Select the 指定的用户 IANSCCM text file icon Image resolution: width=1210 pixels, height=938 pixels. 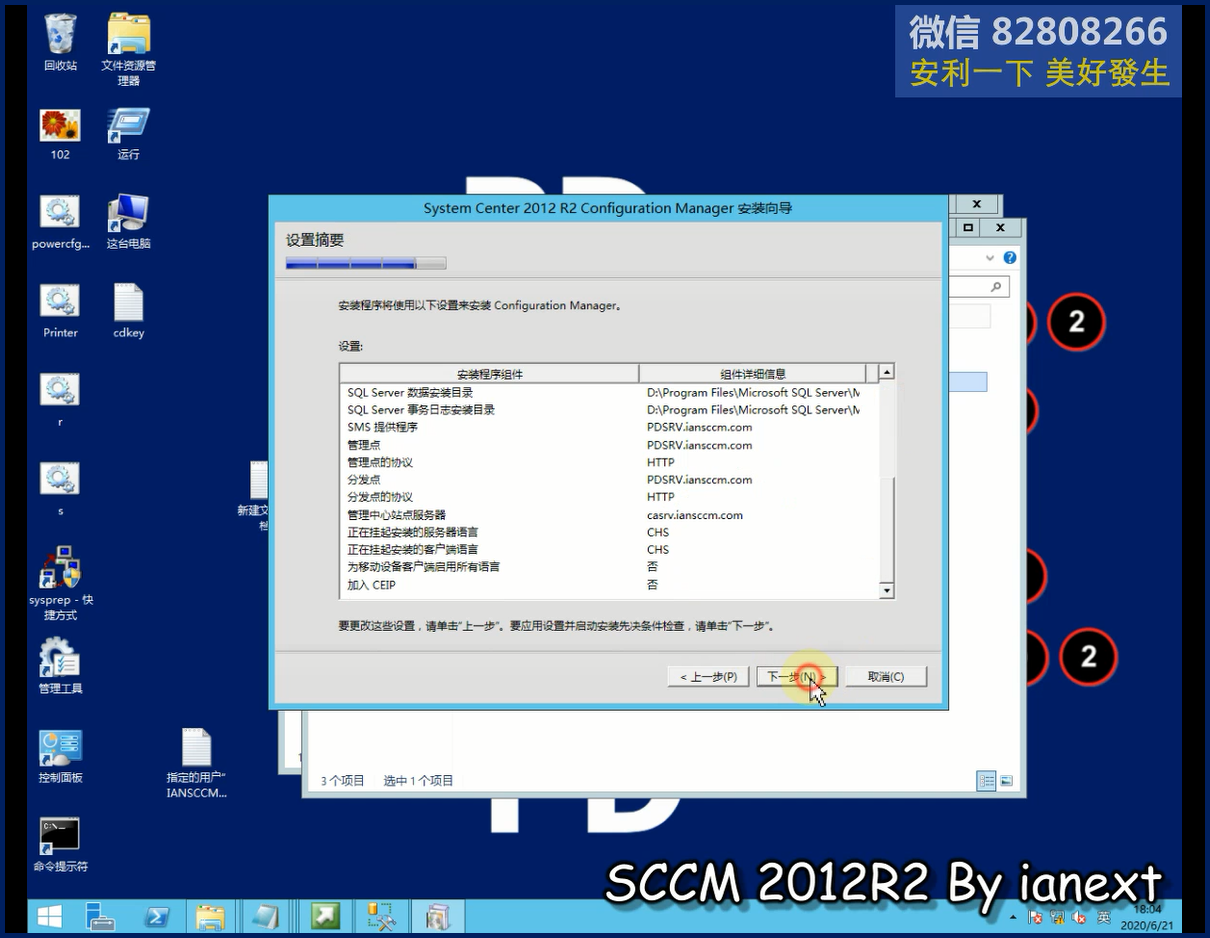[x=197, y=763]
